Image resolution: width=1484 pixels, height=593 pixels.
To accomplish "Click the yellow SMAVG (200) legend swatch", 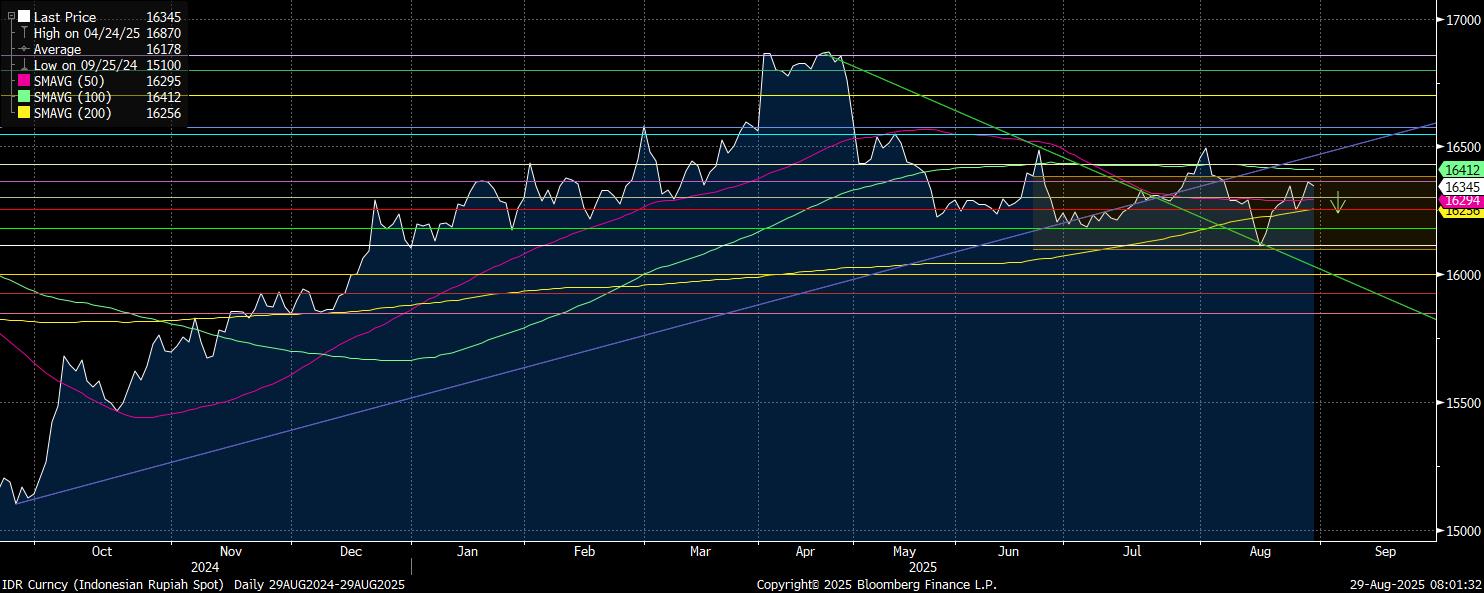I will [24, 113].
